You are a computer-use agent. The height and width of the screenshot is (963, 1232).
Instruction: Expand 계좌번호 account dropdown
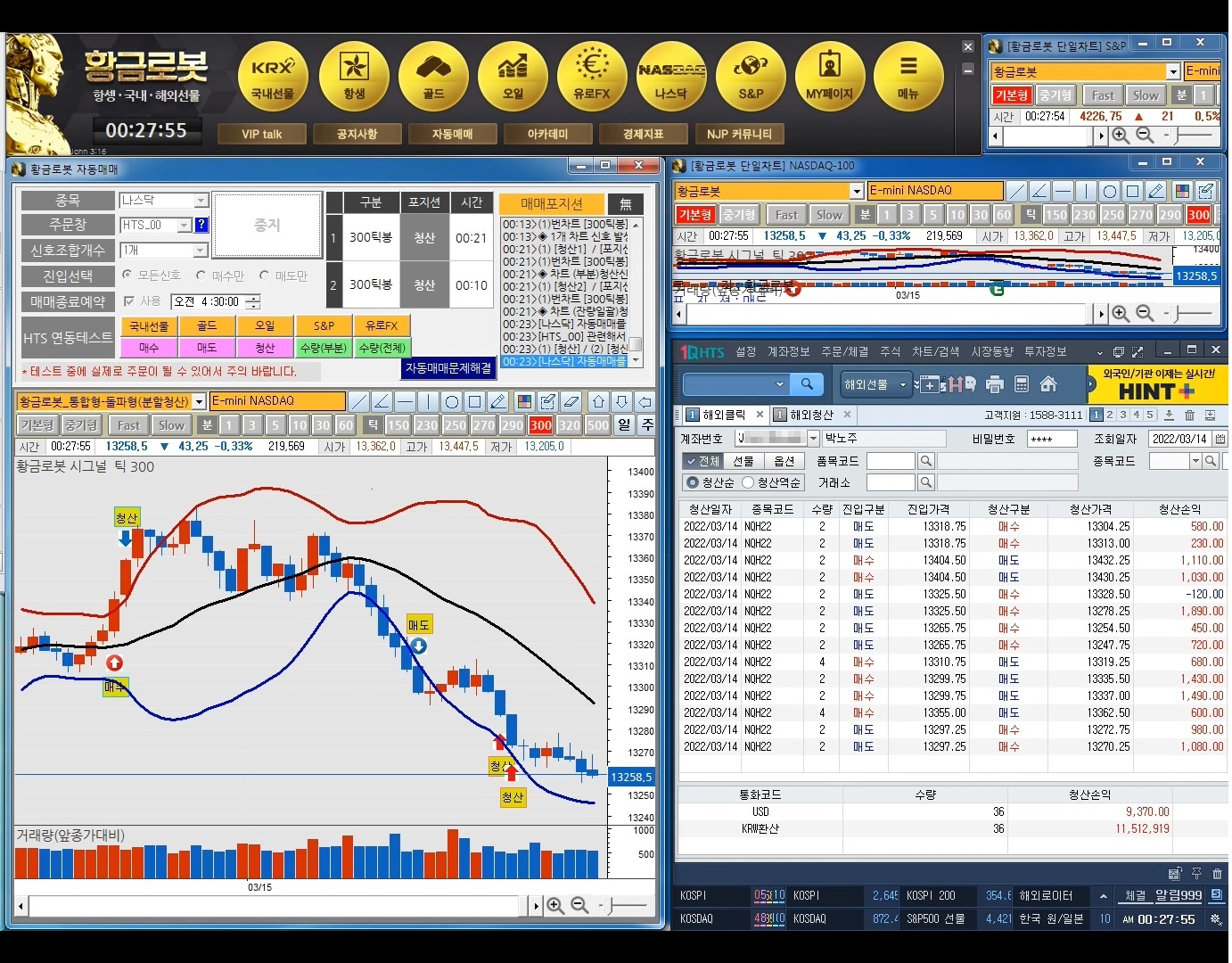tap(813, 439)
